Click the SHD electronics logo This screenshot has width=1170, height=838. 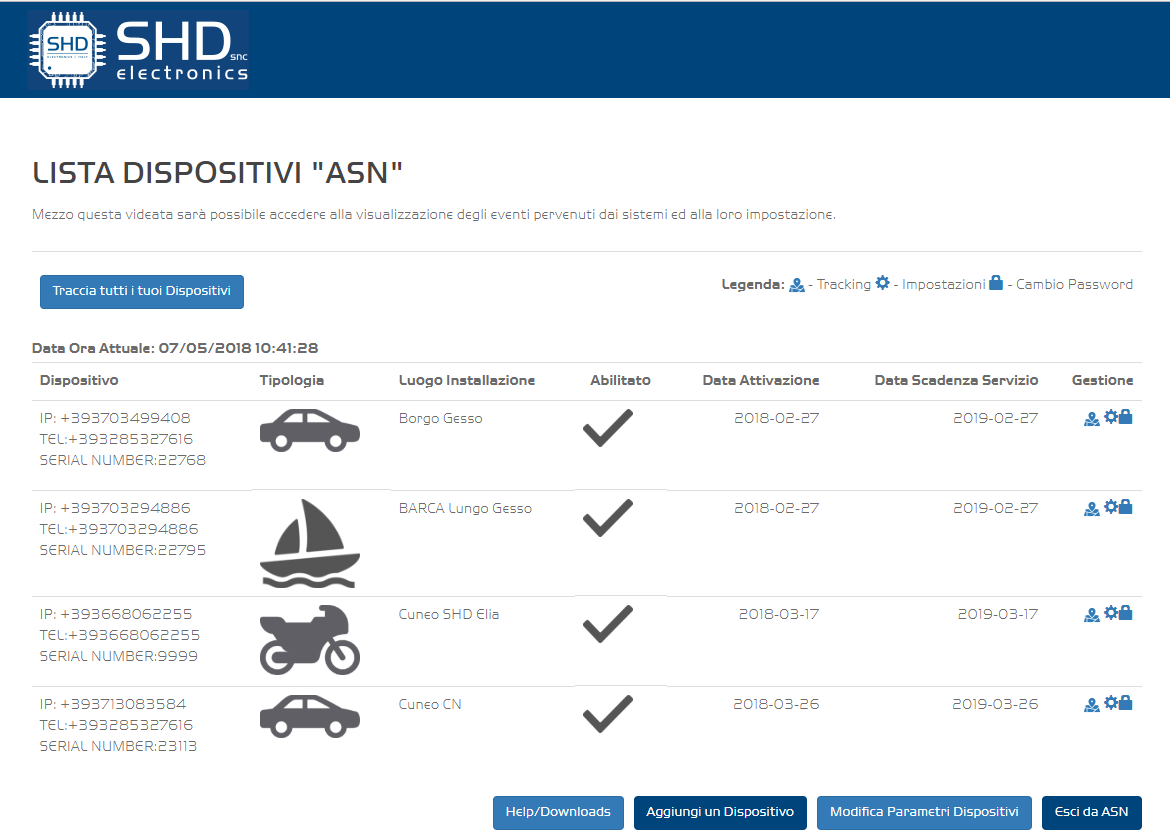(139, 50)
